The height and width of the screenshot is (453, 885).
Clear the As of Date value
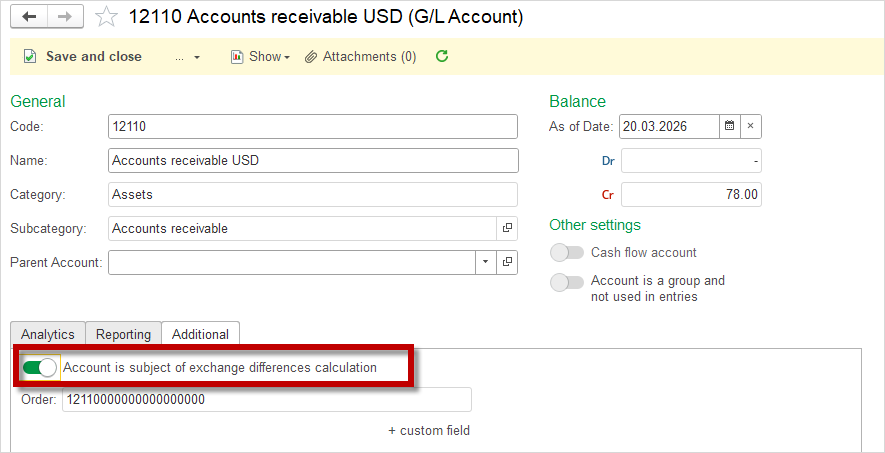click(x=751, y=126)
